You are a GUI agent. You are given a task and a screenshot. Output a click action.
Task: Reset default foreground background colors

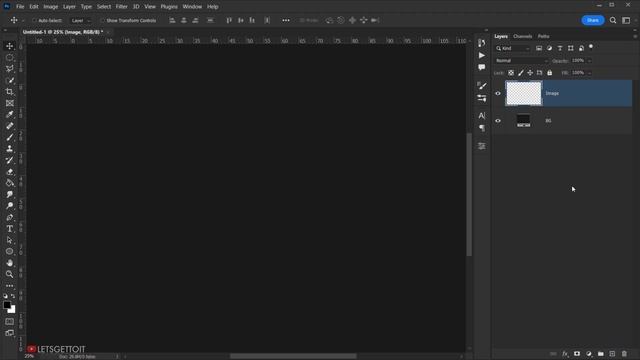coord(5,296)
